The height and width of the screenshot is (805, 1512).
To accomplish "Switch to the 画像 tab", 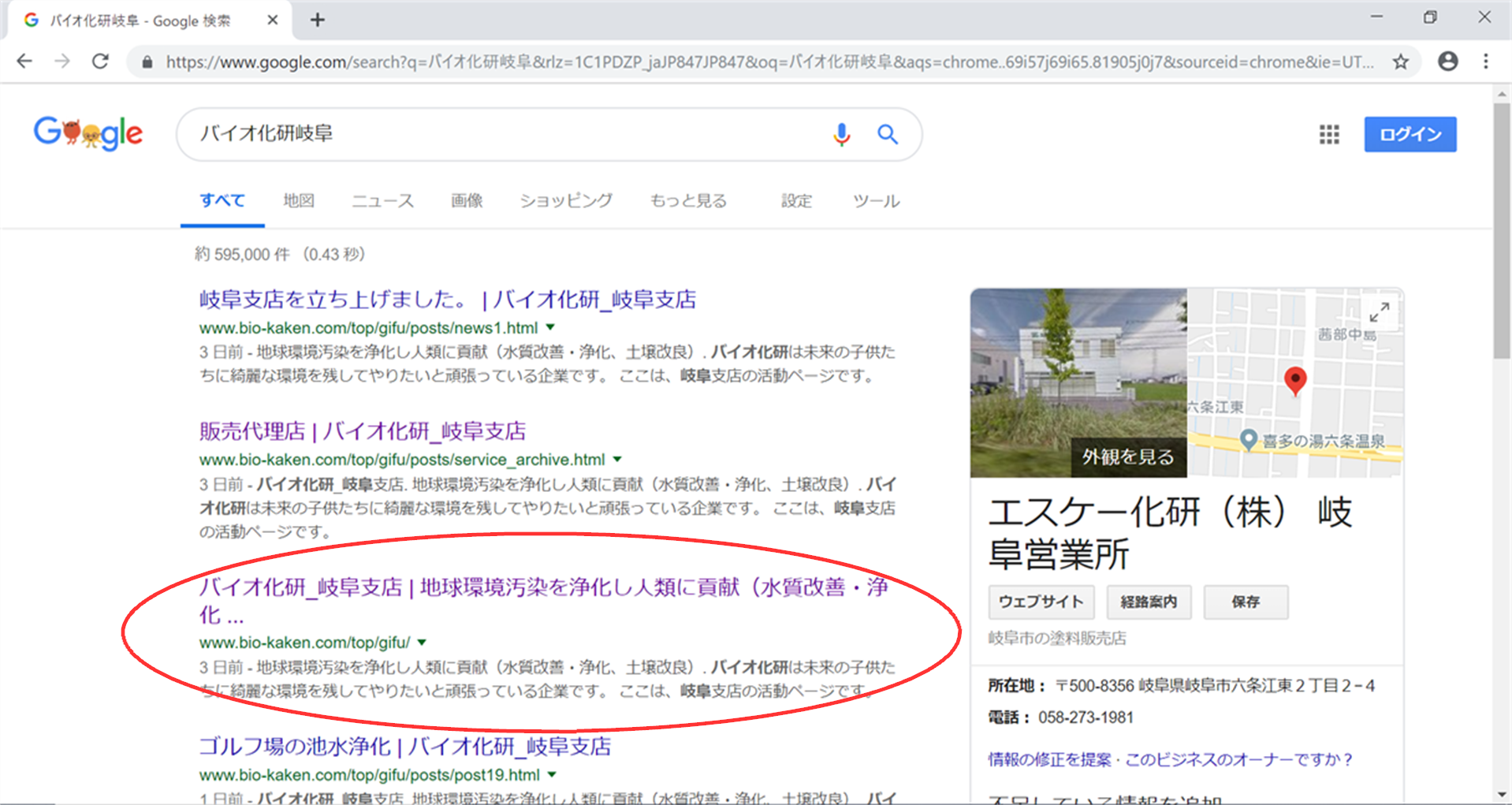I will point(467,201).
